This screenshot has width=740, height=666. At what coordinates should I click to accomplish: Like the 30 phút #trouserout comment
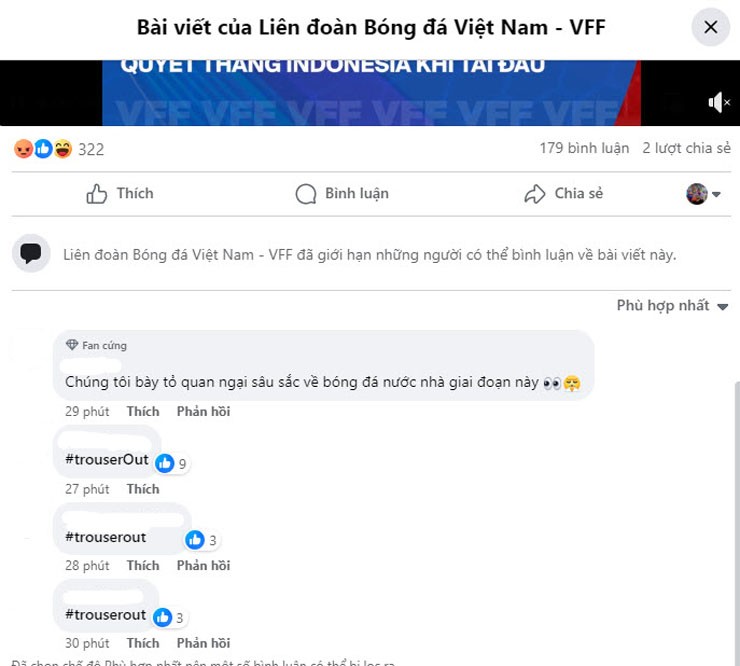click(143, 643)
